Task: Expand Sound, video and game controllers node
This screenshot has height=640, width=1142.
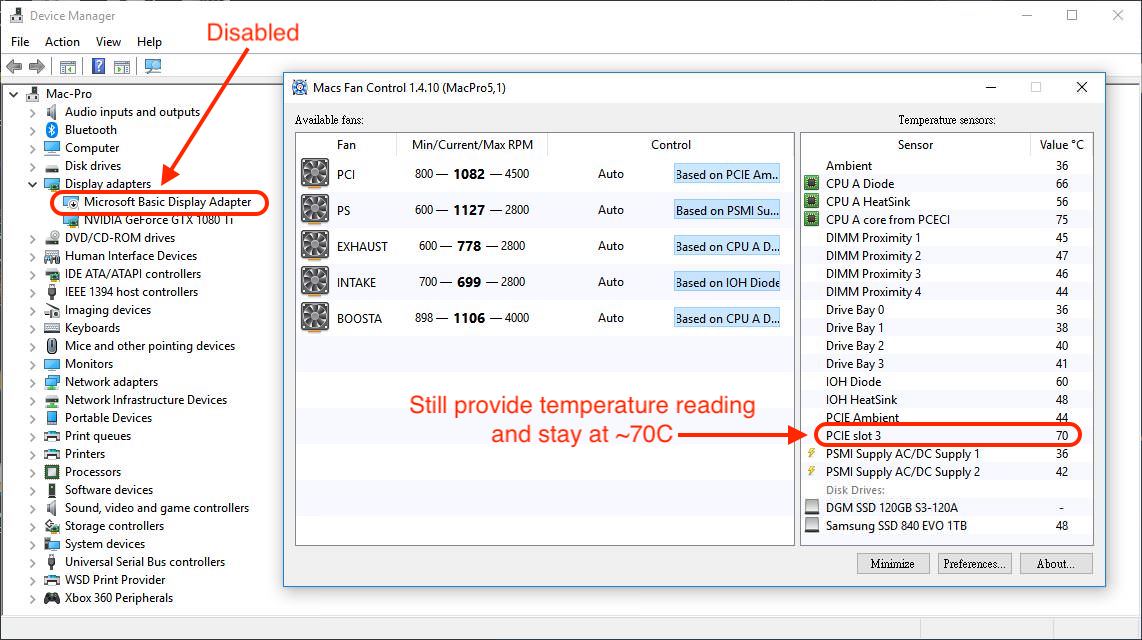Action: (32, 508)
